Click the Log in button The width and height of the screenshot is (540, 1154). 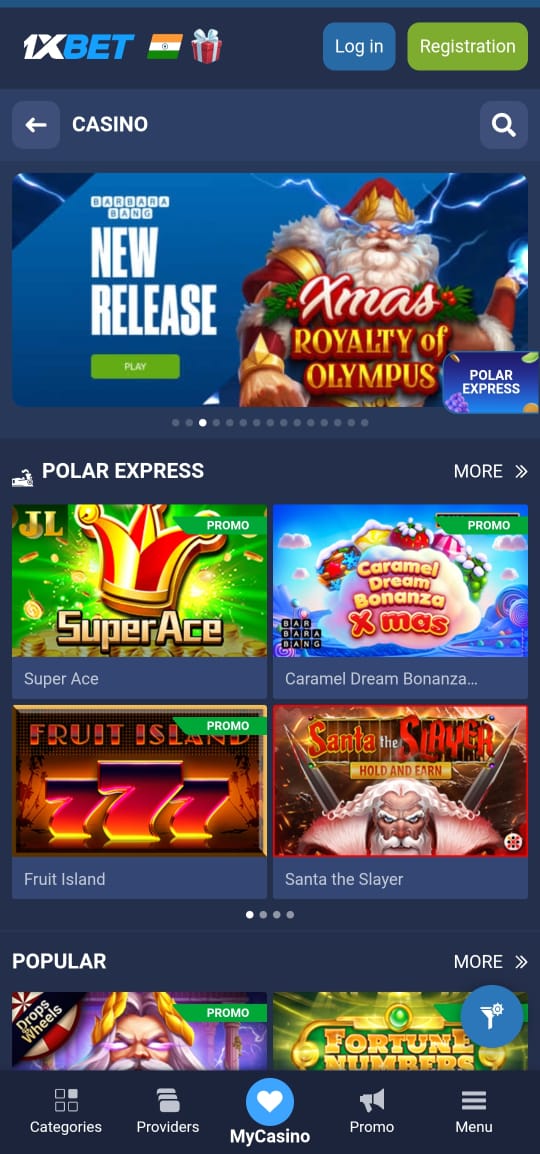coord(359,46)
